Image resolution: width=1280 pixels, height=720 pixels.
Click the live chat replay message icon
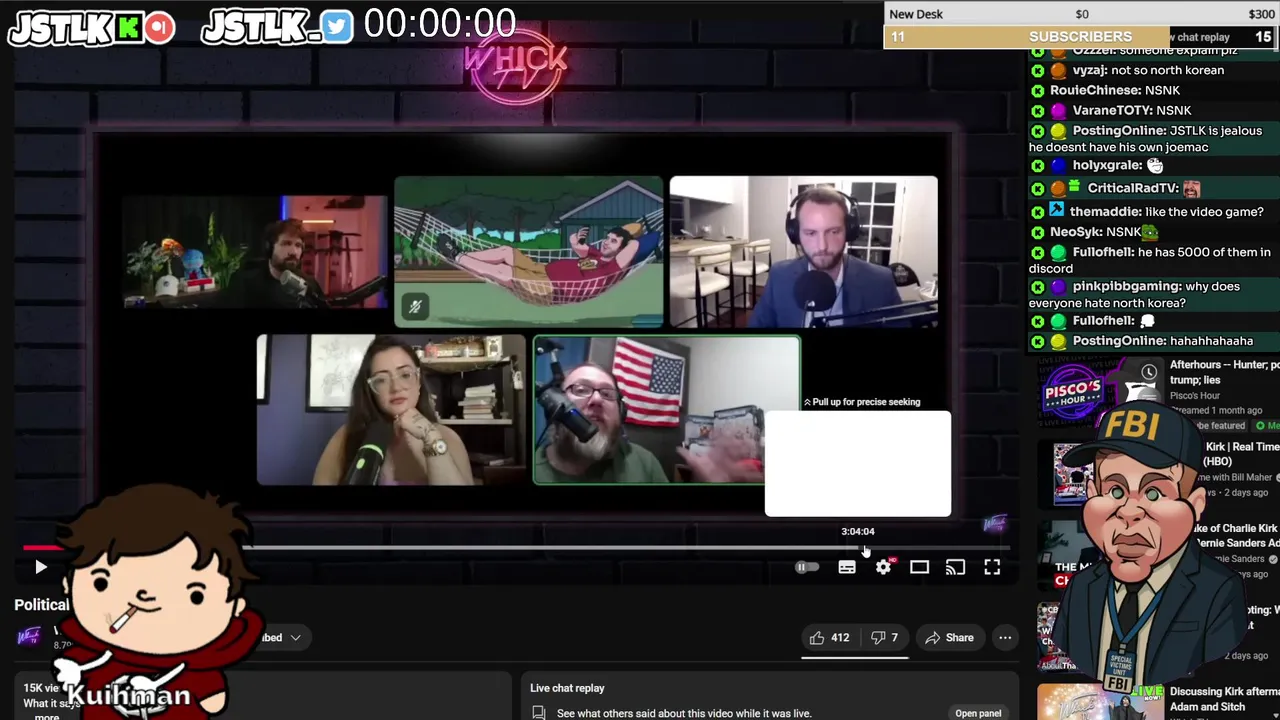pos(539,713)
